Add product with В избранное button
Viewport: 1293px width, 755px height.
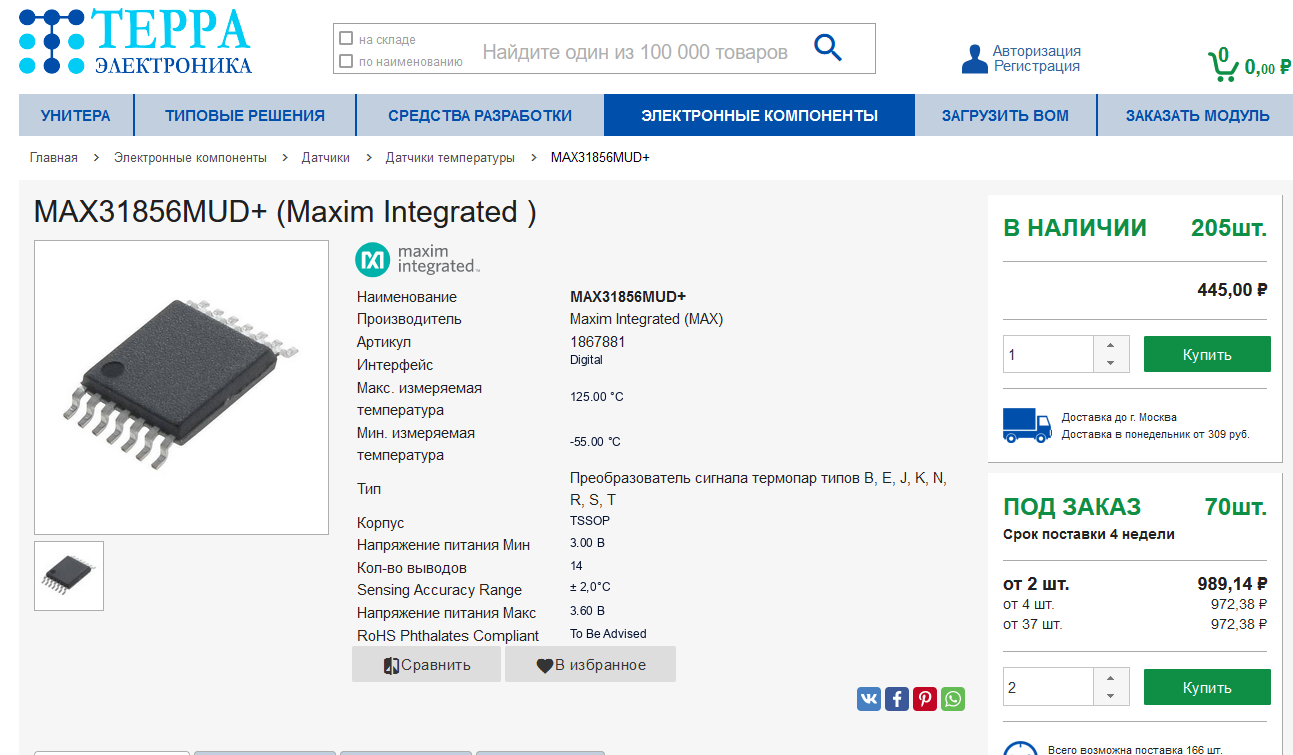[590, 664]
